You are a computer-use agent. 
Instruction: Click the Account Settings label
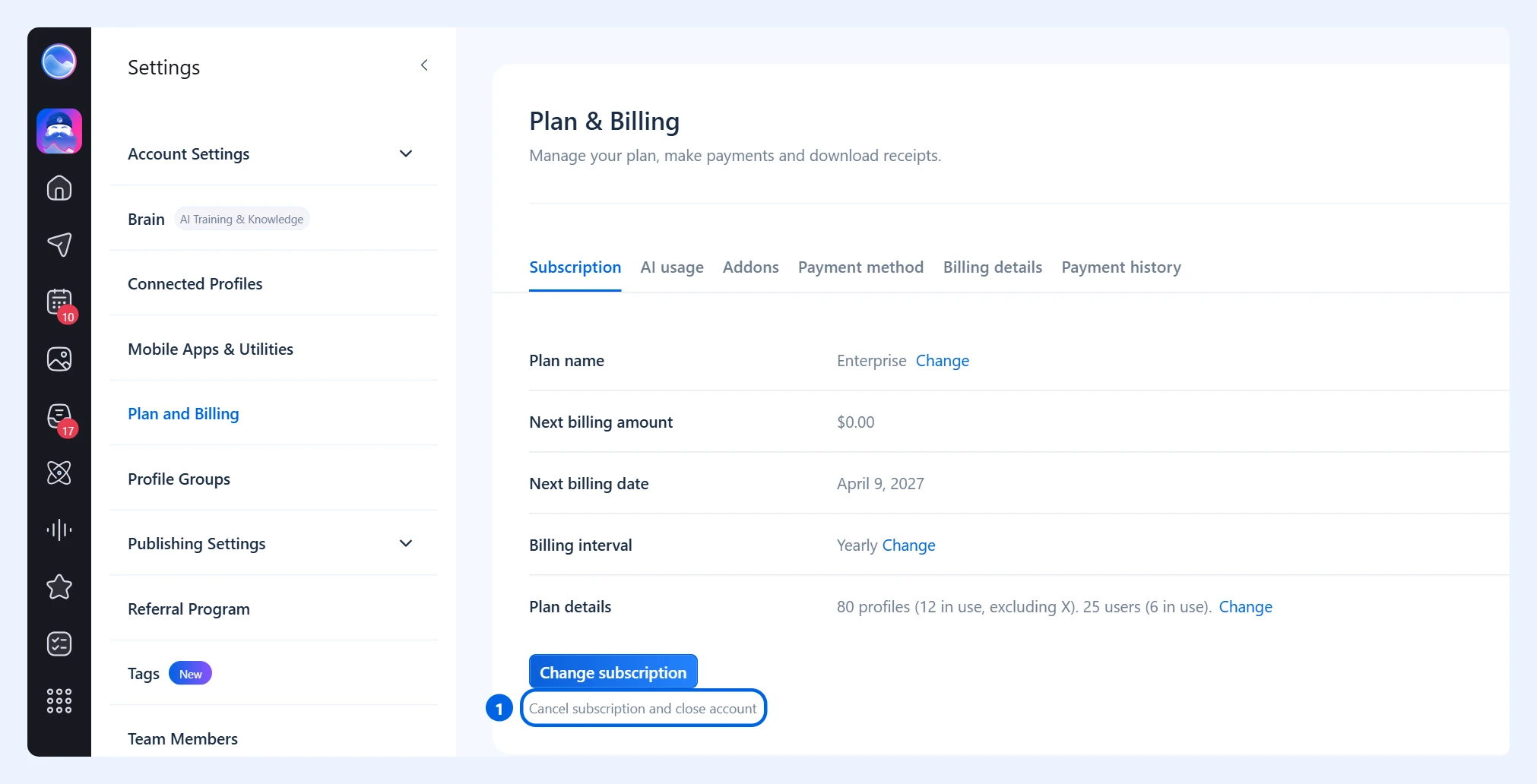tap(189, 153)
